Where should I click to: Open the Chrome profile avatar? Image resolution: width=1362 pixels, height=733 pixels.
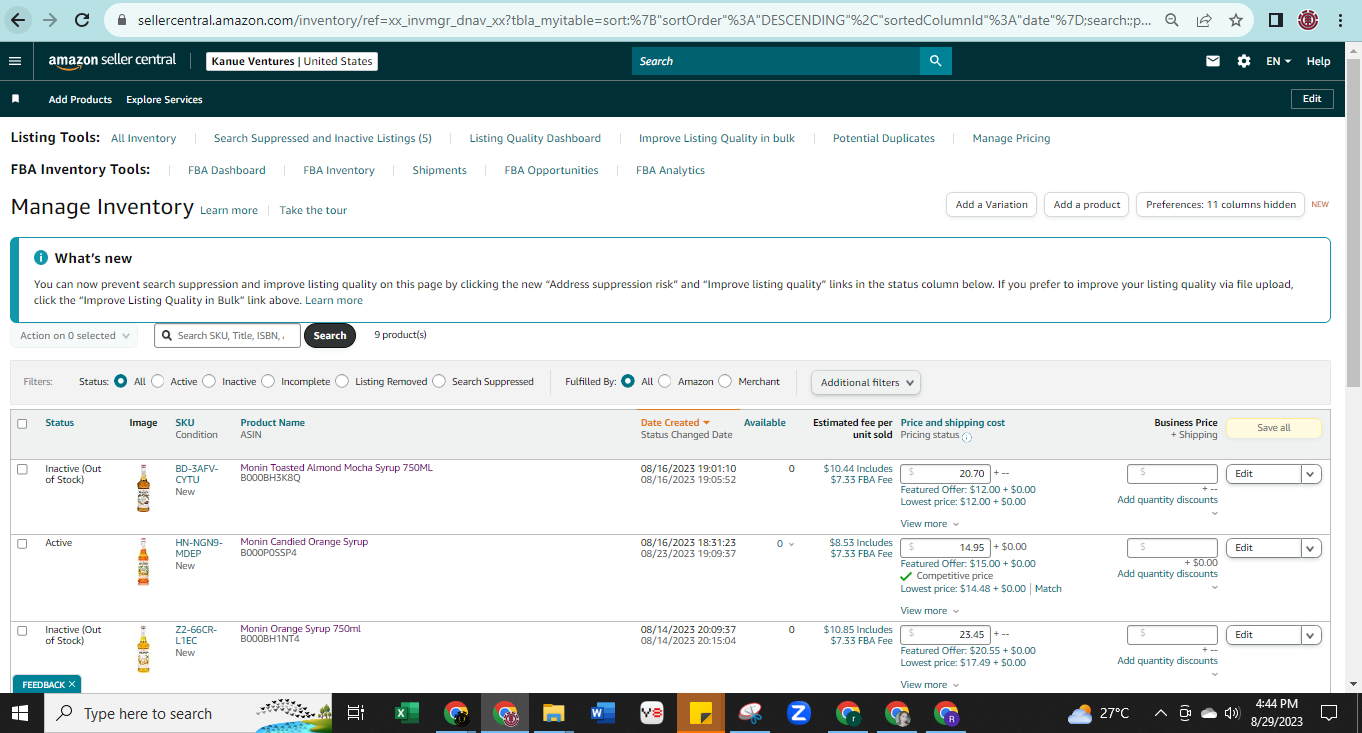point(1308,20)
